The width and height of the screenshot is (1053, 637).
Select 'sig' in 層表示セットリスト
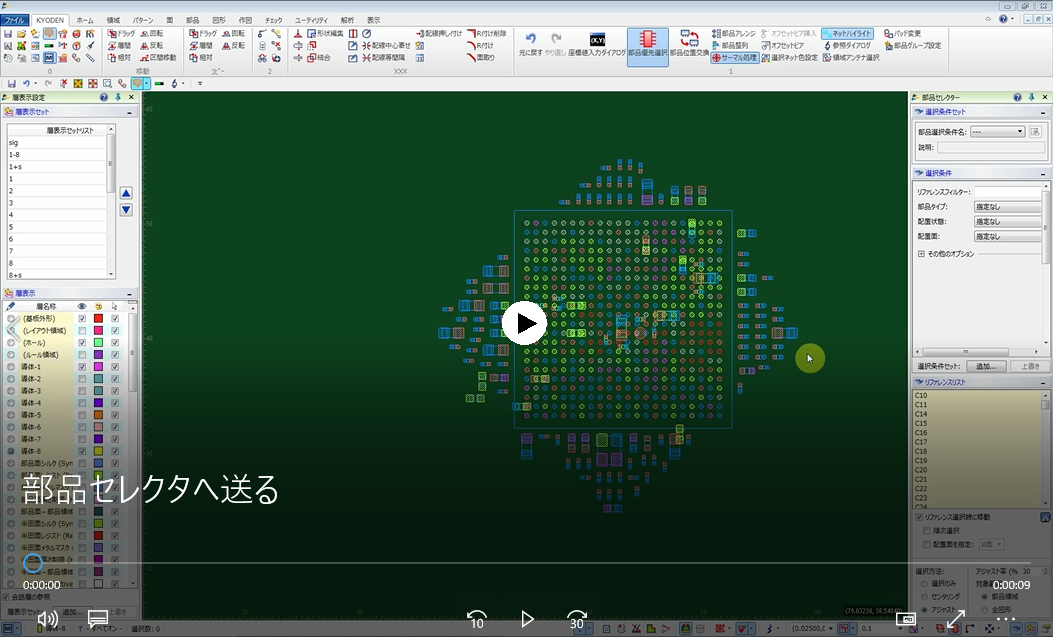coord(56,143)
